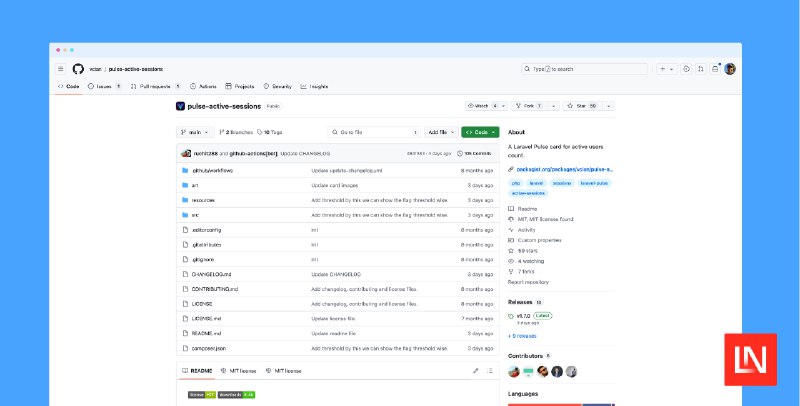
Task: Open the notifications inbox icon
Action: [715, 69]
